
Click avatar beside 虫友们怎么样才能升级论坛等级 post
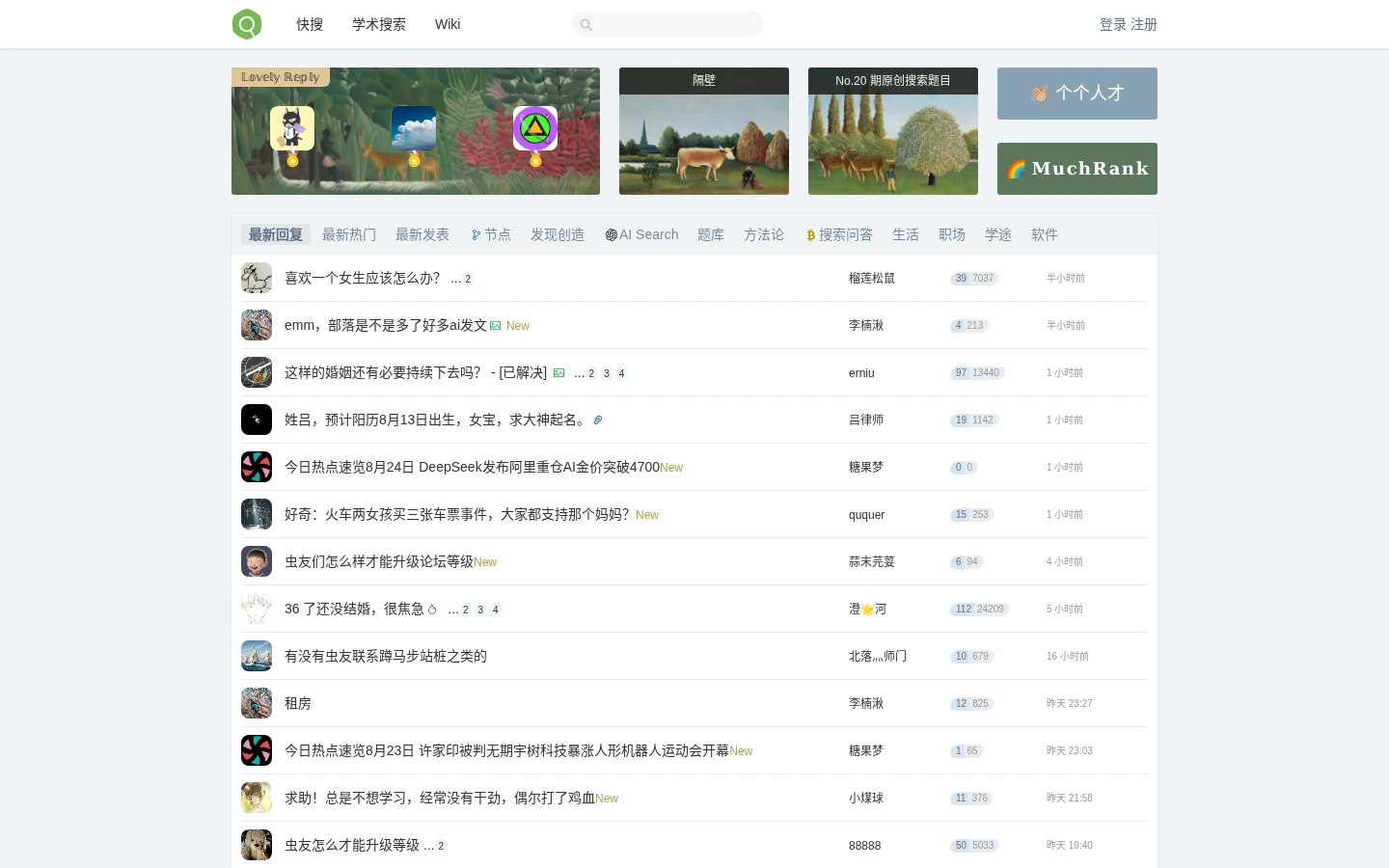click(x=257, y=561)
